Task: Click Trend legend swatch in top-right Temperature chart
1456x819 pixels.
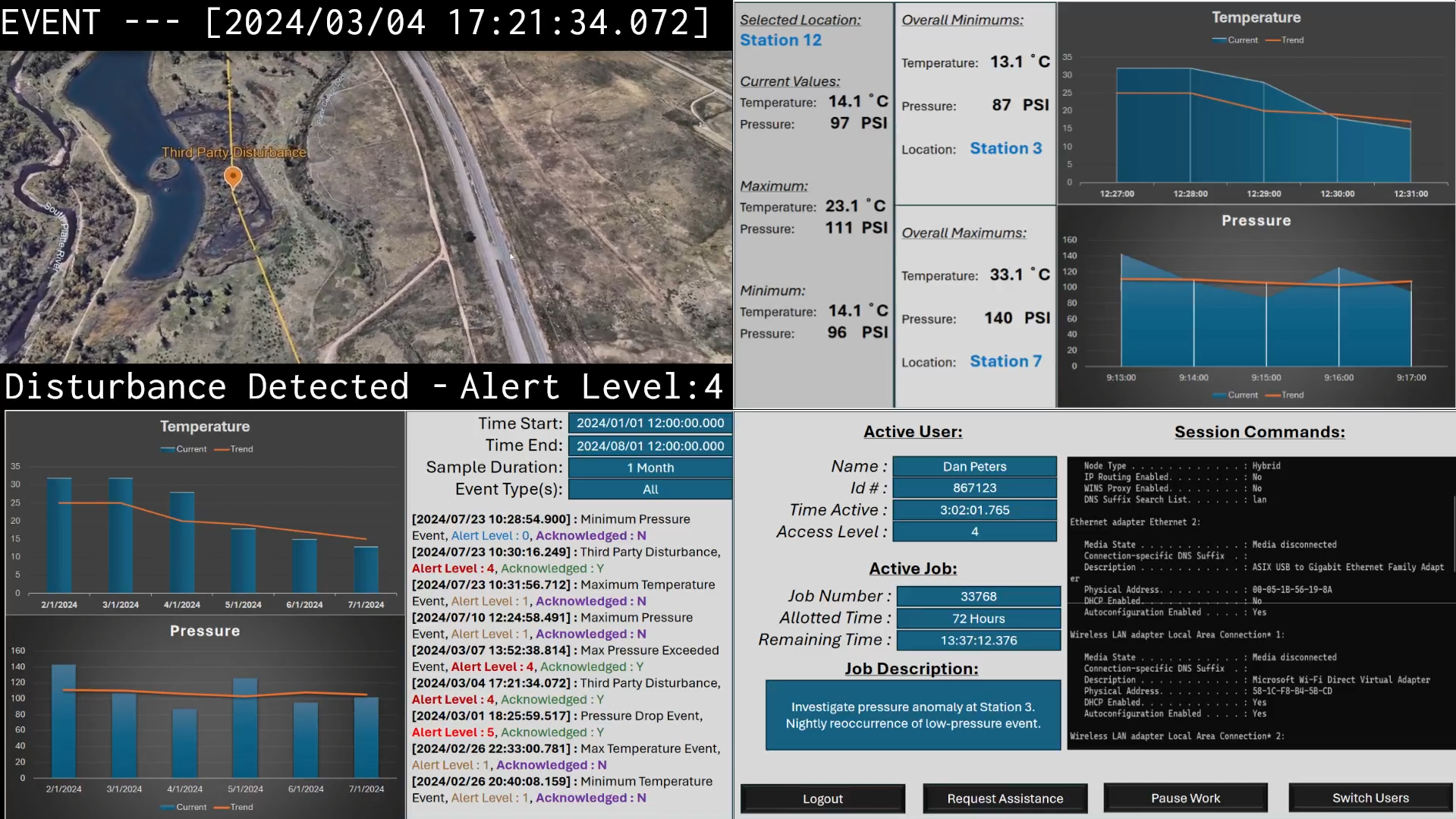Action: click(1272, 40)
